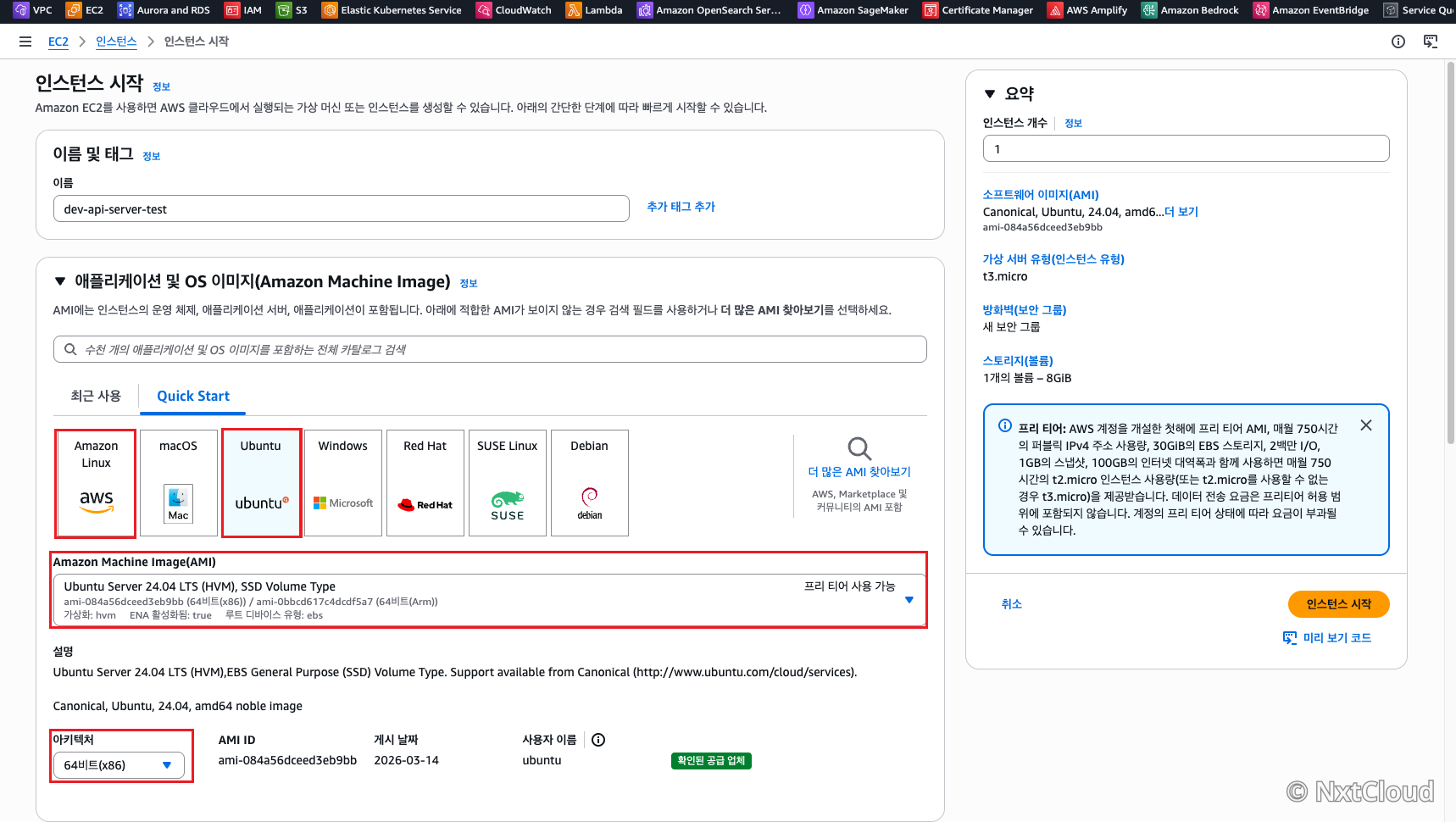Screen dimensions: 1456x822
Task: Select the Windows AMI tile
Action: coord(342,483)
